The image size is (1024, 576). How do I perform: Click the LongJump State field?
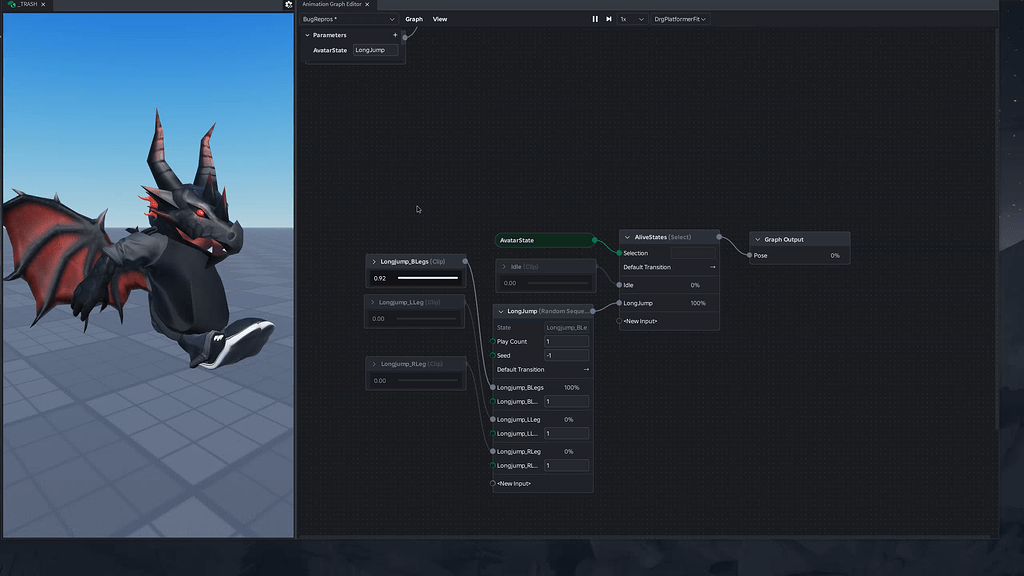tap(566, 327)
